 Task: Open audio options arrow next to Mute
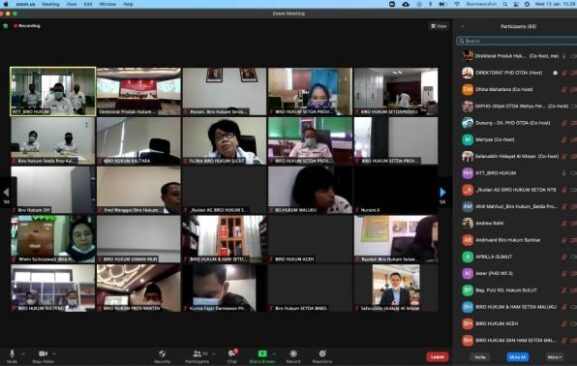(x=23, y=354)
